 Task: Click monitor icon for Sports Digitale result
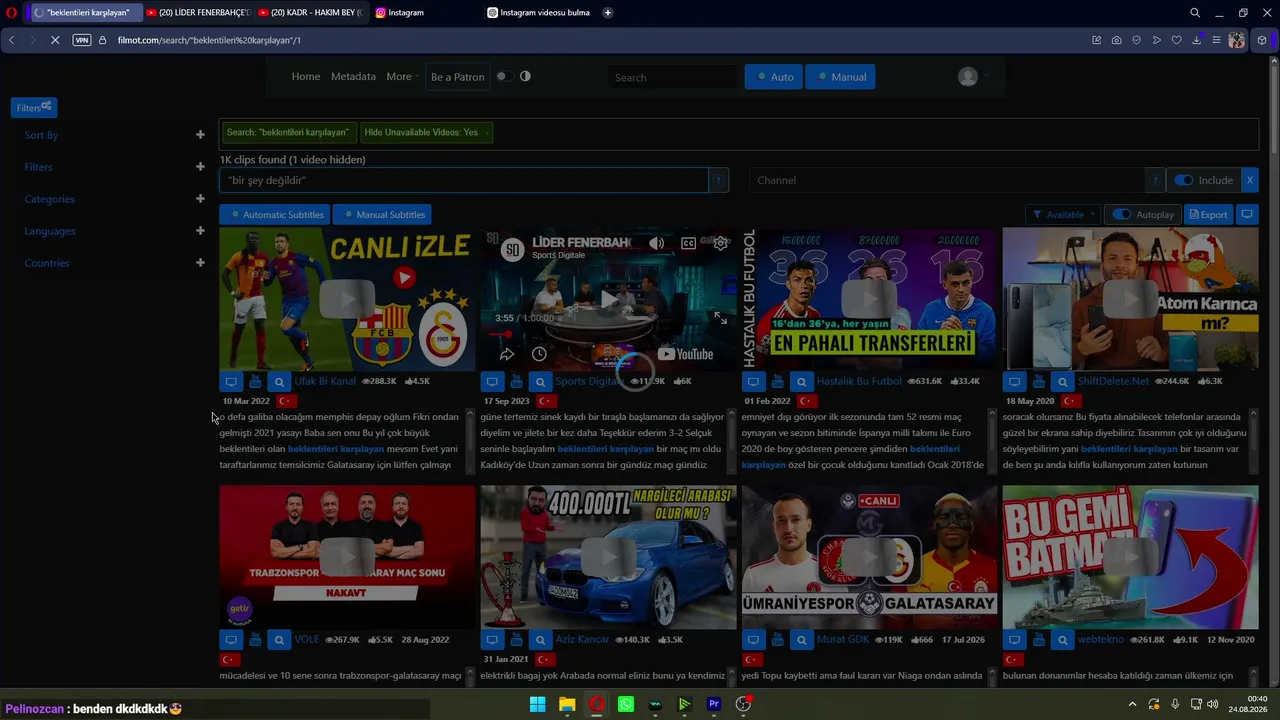coord(492,381)
